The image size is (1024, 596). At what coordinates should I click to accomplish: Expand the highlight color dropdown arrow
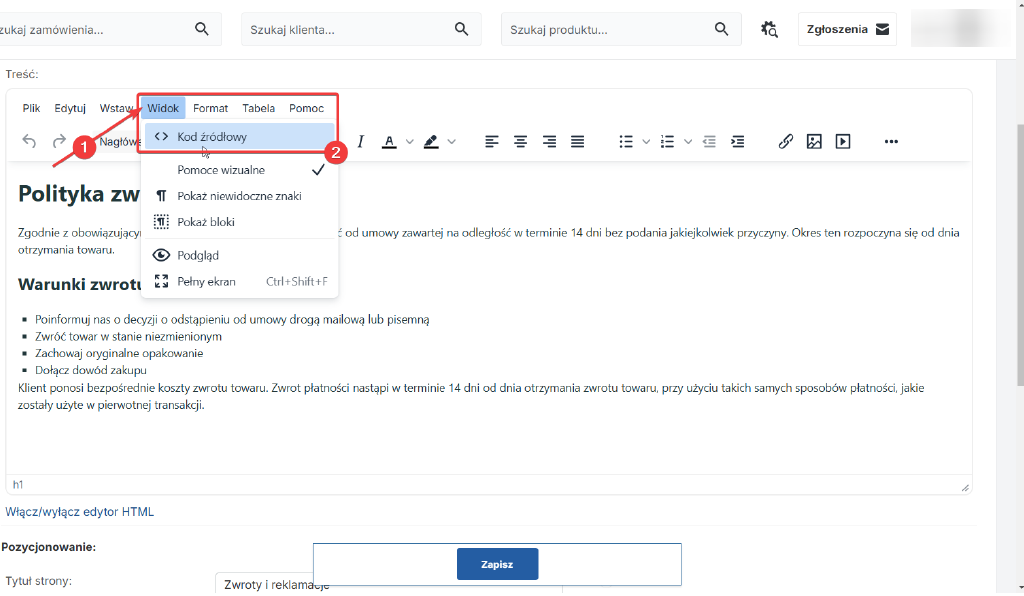(x=451, y=142)
